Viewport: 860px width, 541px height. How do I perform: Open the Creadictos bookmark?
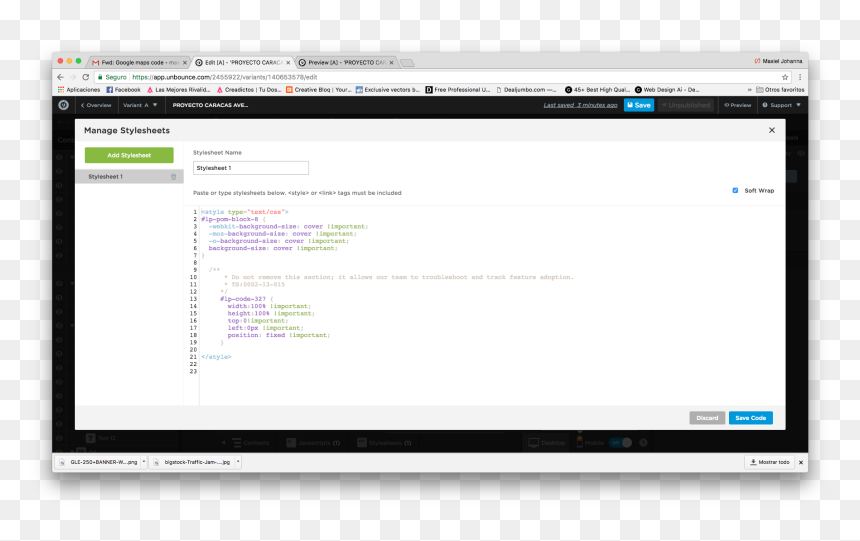tap(248, 89)
